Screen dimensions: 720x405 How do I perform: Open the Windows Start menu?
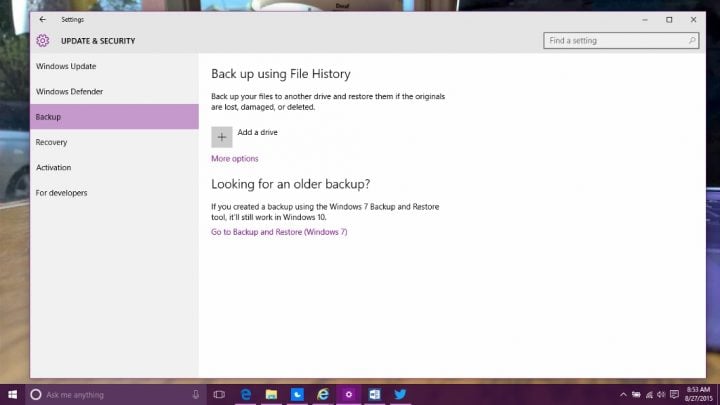12,394
